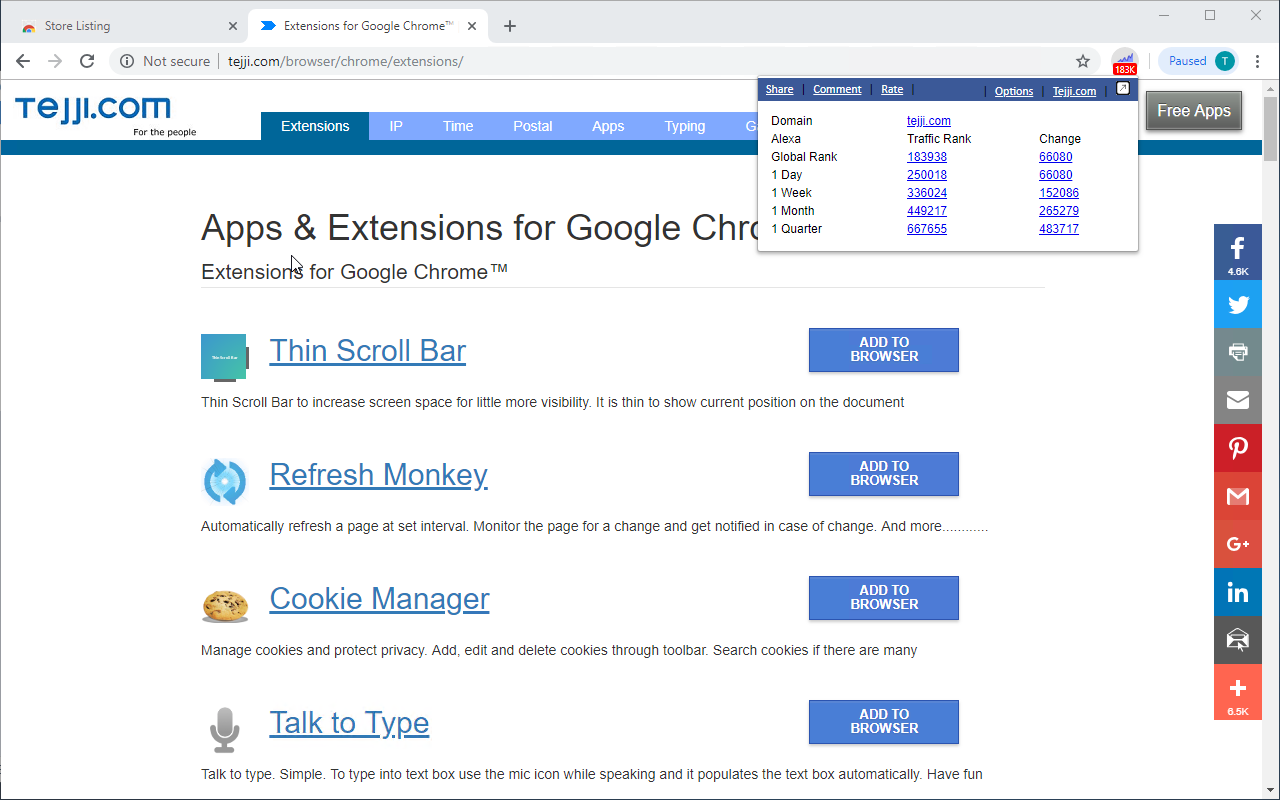Screen dimensions: 1280x800
Task: Click the forward navigation arrow
Action: point(55,61)
